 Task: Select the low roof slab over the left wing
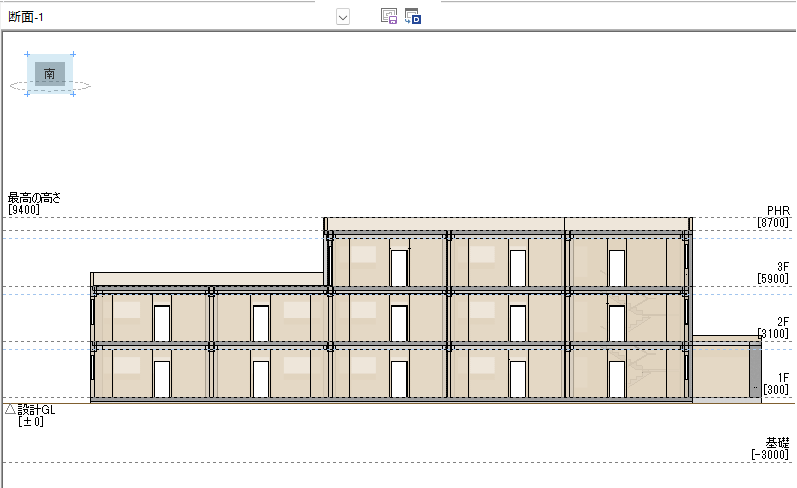click(207, 277)
